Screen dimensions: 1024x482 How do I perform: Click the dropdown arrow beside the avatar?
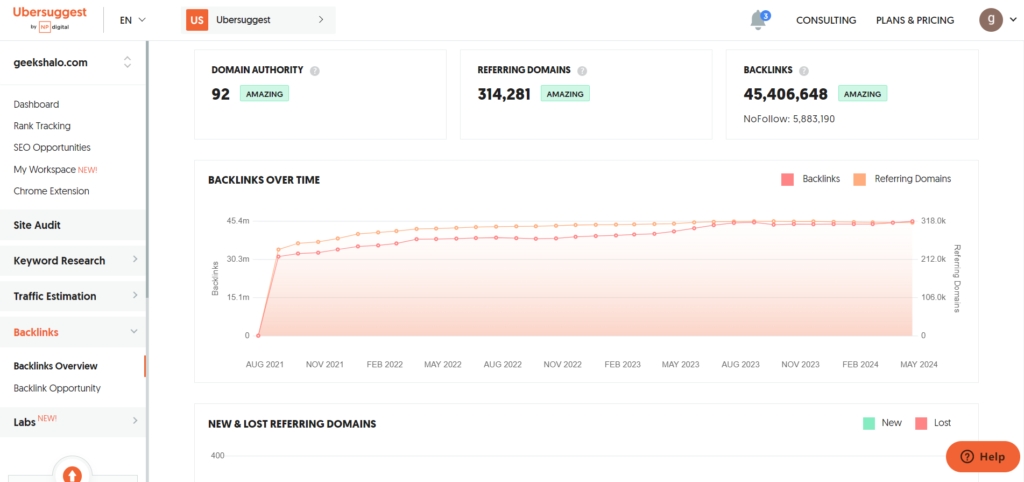[1013, 20]
